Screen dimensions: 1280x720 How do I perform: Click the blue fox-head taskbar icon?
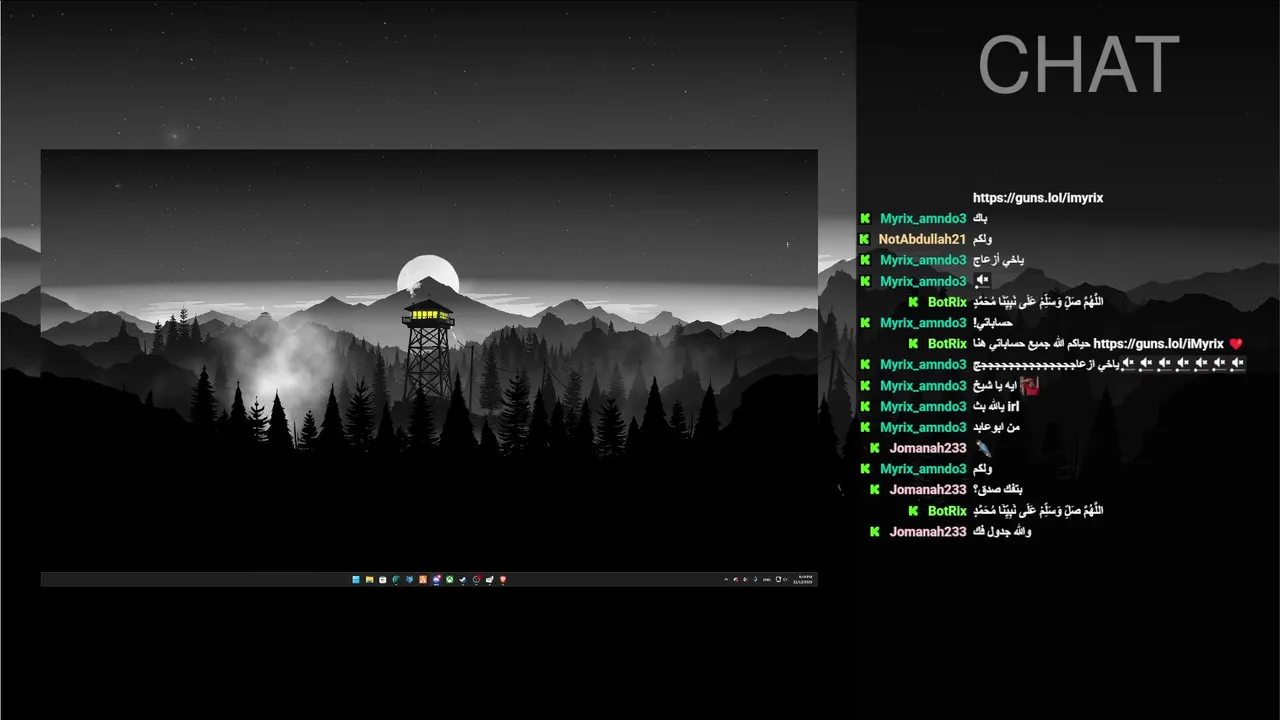point(409,579)
